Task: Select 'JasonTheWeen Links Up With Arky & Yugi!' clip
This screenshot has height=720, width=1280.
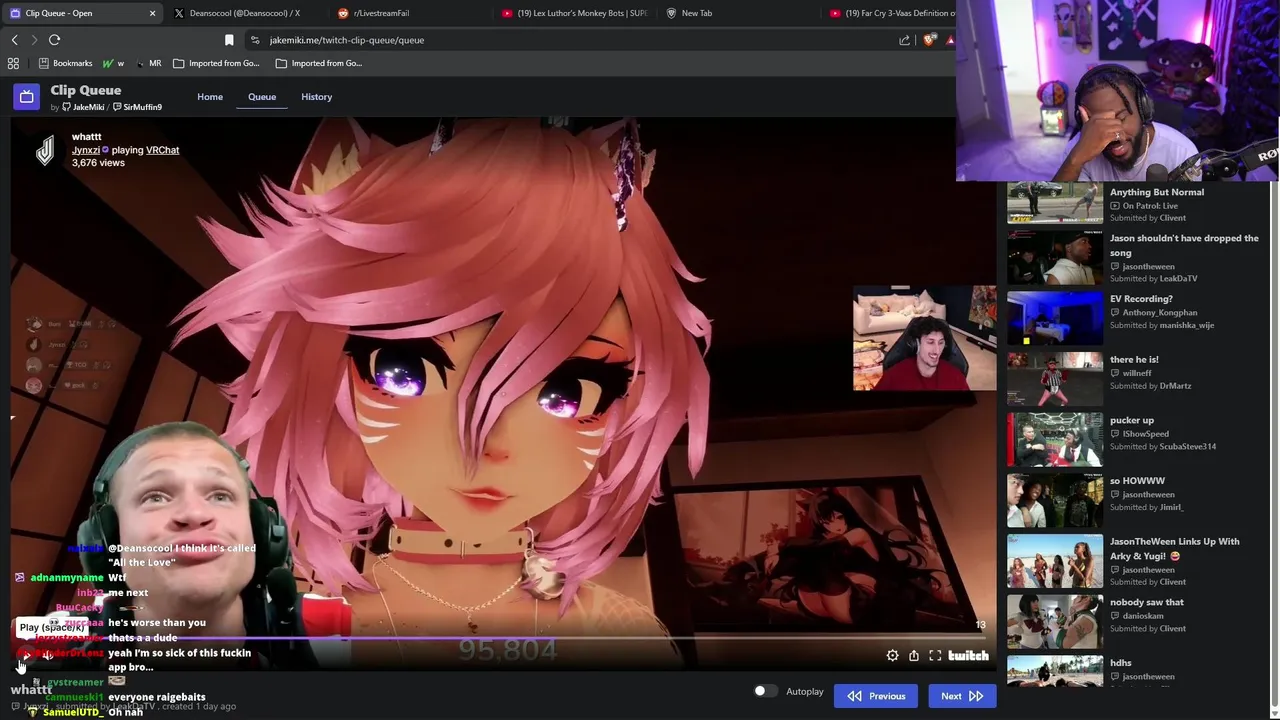Action: 1174,548
